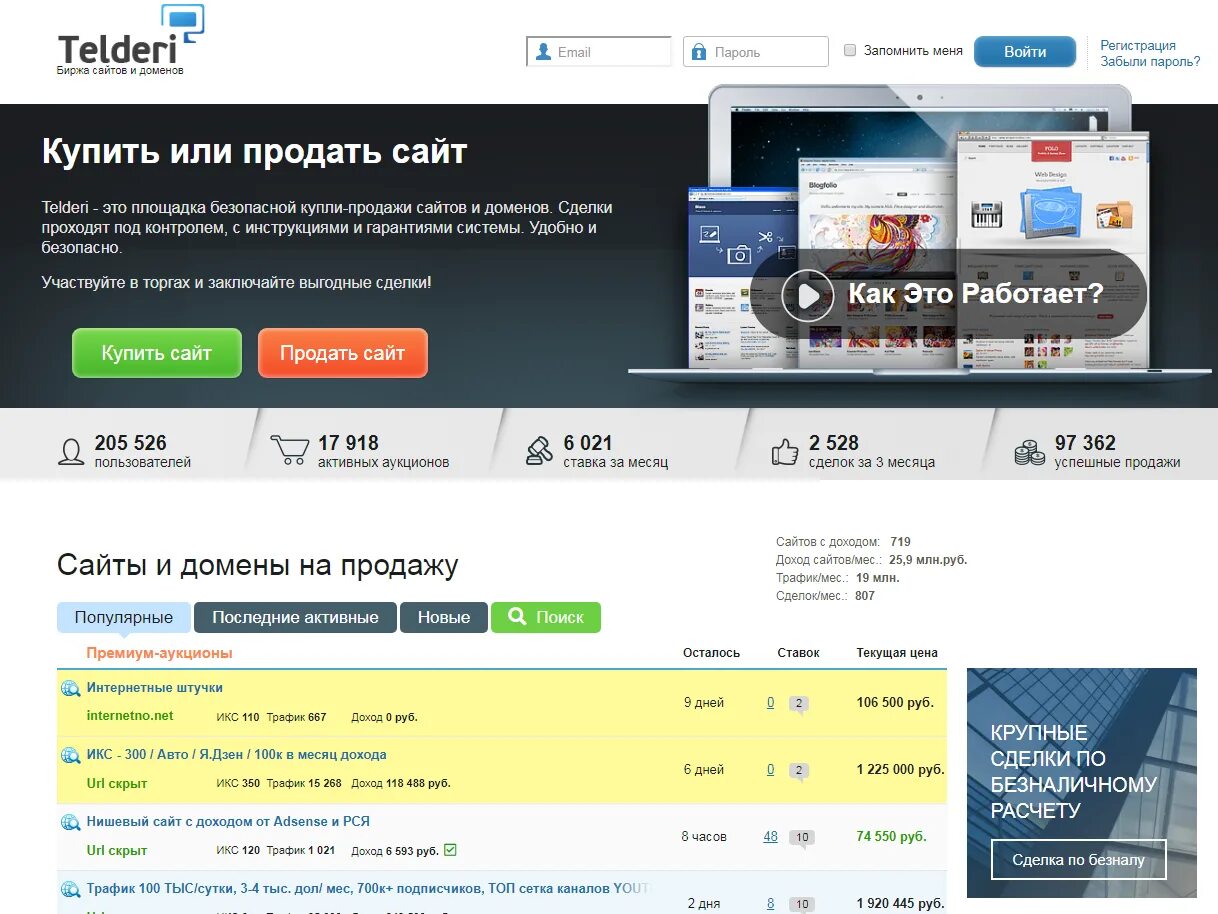
Task: Click the comment bubble 10 in Нишевый сайт row
Action: point(801,838)
